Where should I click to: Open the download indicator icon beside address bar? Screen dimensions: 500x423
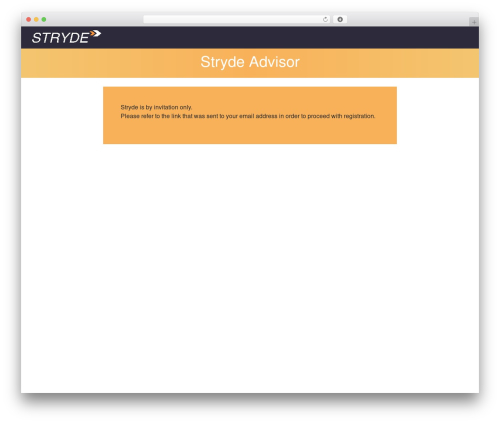click(x=340, y=20)
